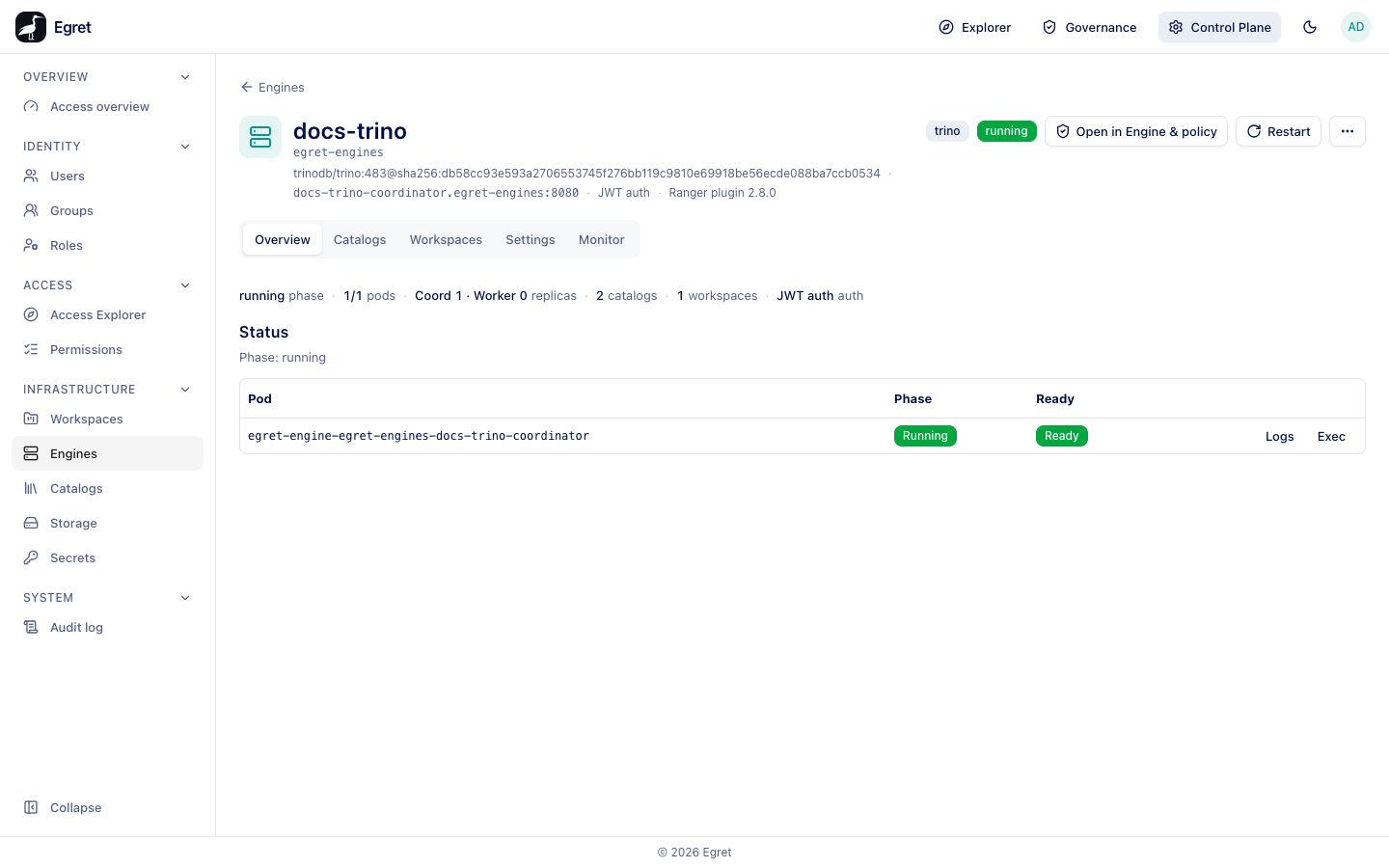Click the egret-engines namespace text
The height and width of the screenshot is (868, 1389).
(x=339, y=152)
